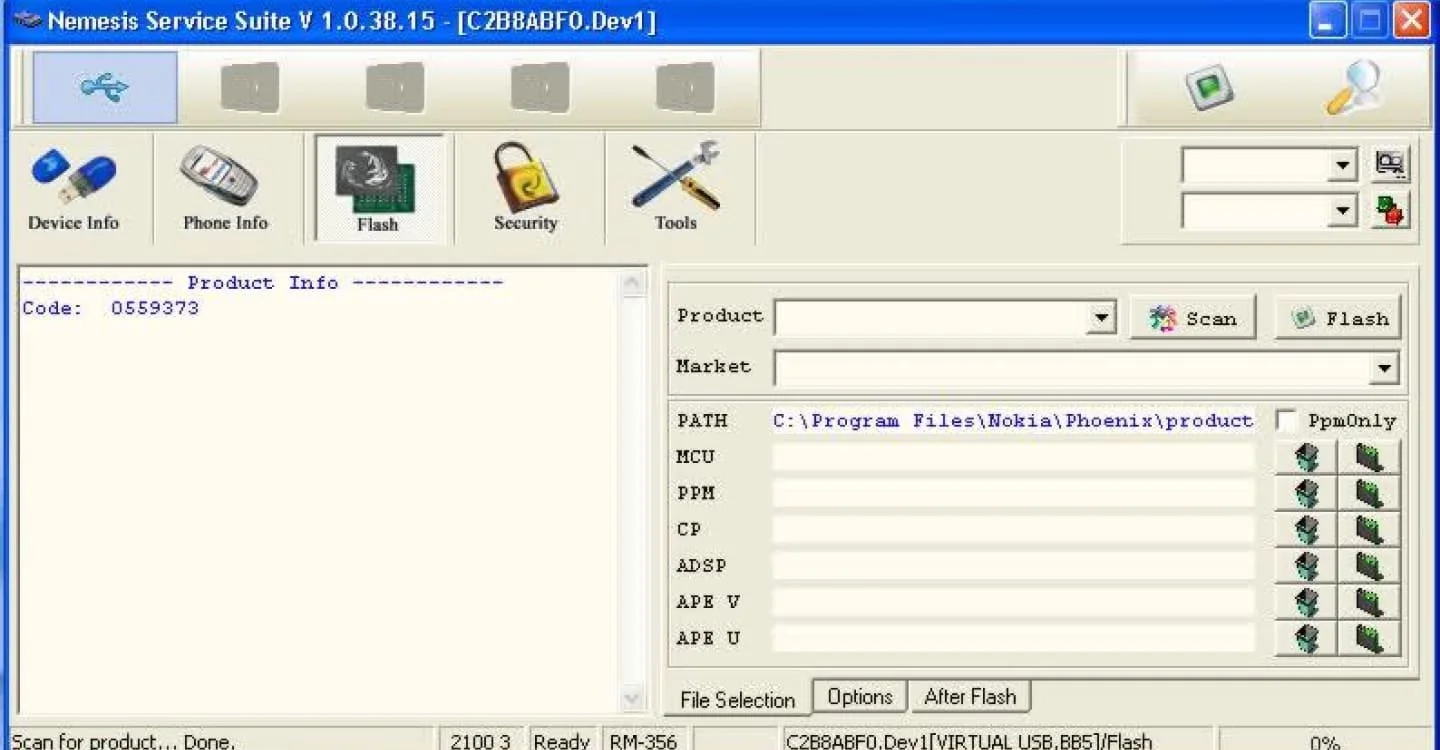Click second file icon in PPM row

coord(1369,493)
